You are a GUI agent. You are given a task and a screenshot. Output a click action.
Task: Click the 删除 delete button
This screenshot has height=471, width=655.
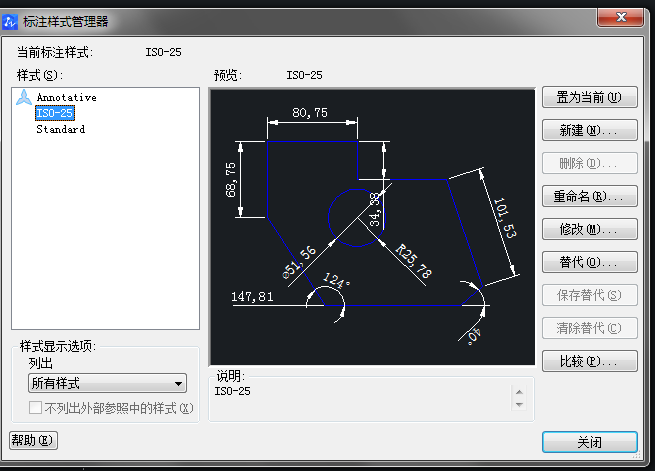click(589, 163)
